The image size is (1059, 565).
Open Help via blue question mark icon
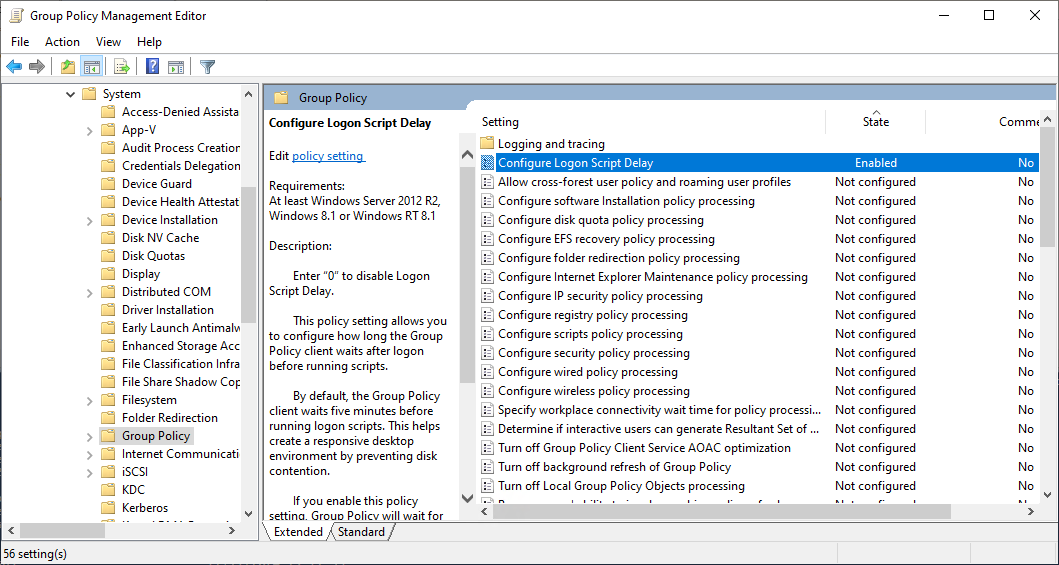pos(152,67)
